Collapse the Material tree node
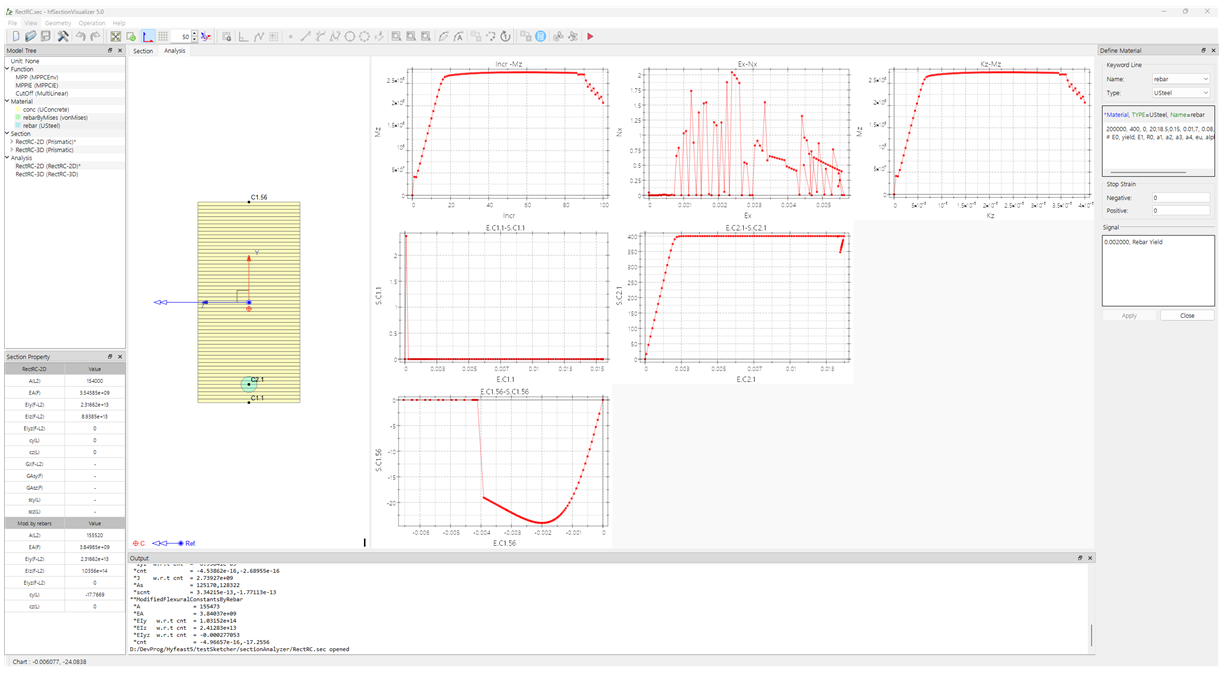Viewport: 1226px width, 675px height. 7,101
